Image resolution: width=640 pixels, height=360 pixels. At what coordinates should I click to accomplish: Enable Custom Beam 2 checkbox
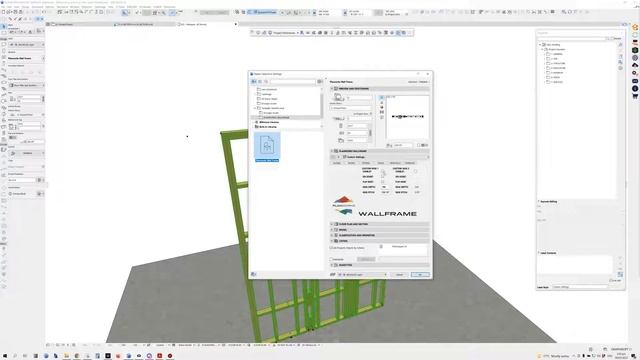(x=416, y=171)
